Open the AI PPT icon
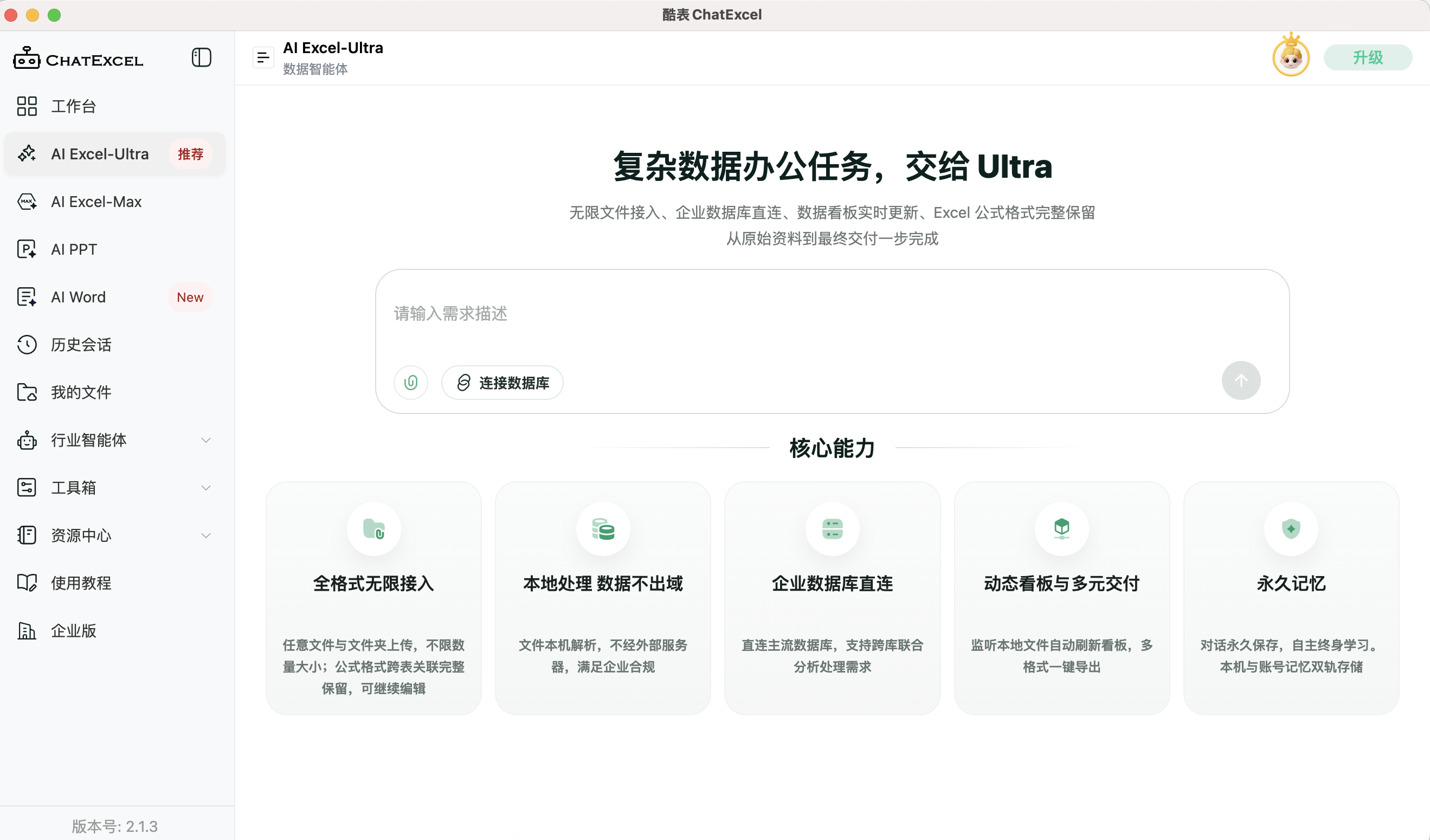This screenshot has width=1430, height=840. [x=27, y=249]
